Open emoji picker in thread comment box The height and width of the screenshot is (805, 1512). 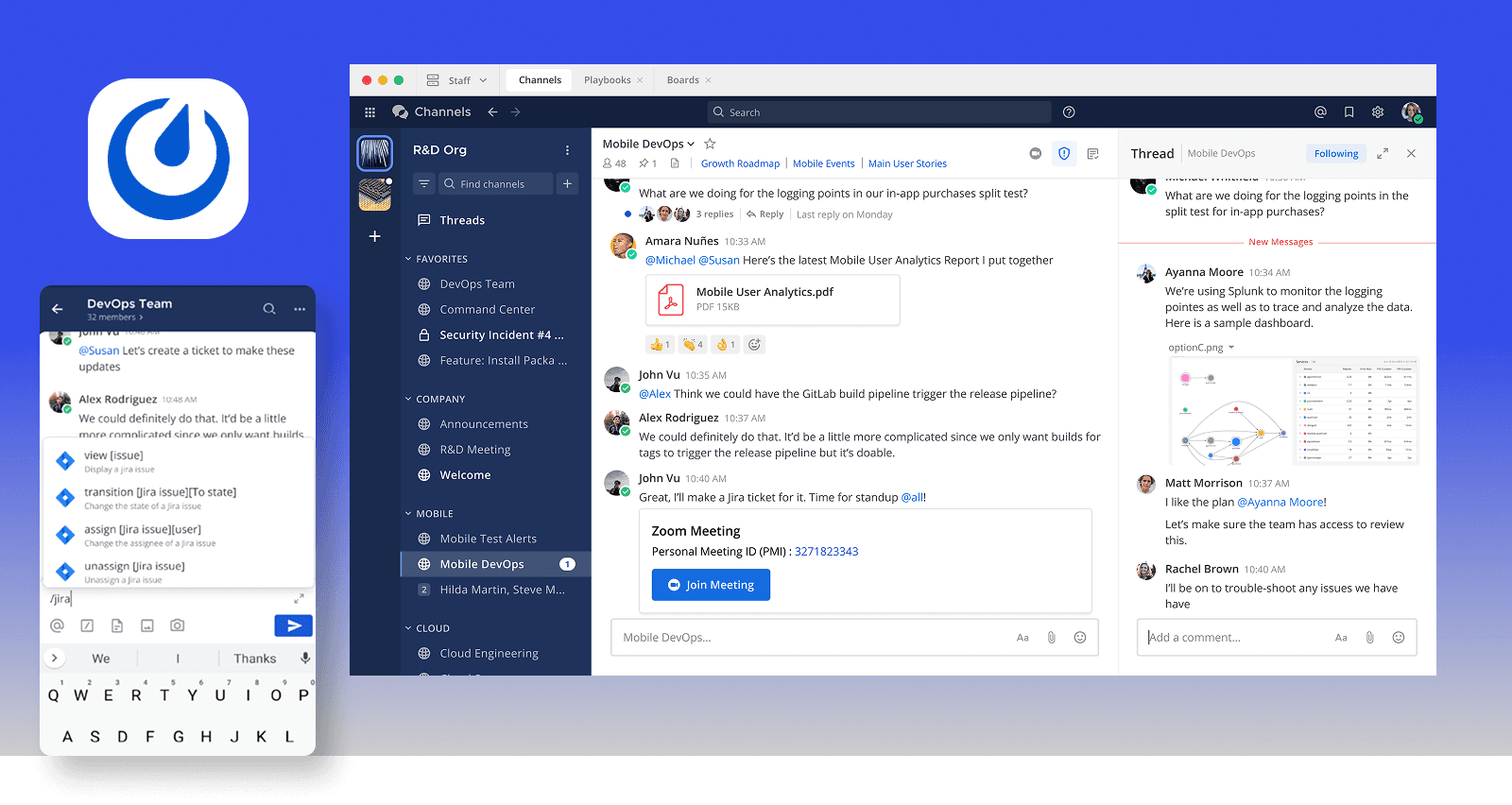(1399, 638)
